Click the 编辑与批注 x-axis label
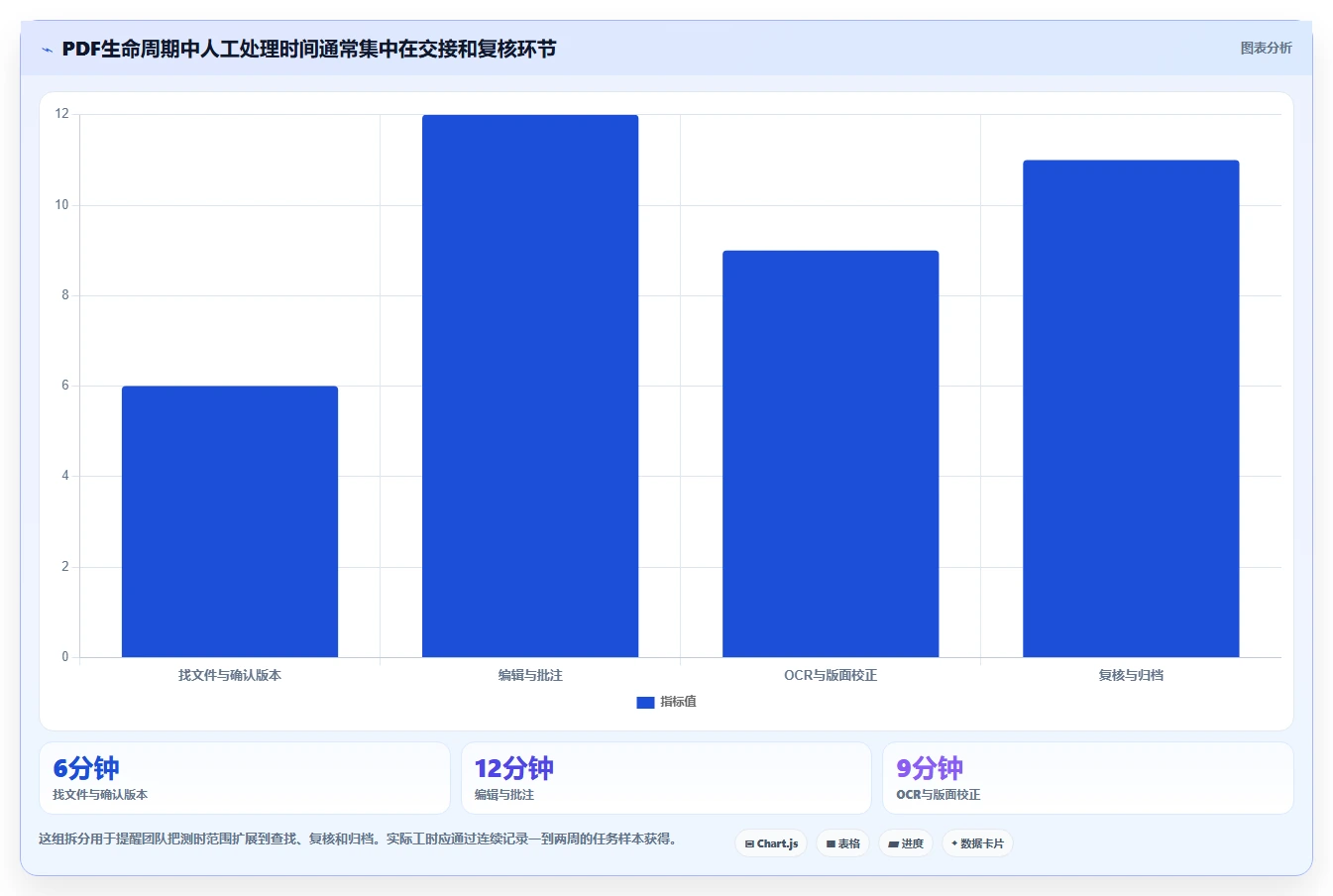Screen dimensions: 1333x896 530,675
